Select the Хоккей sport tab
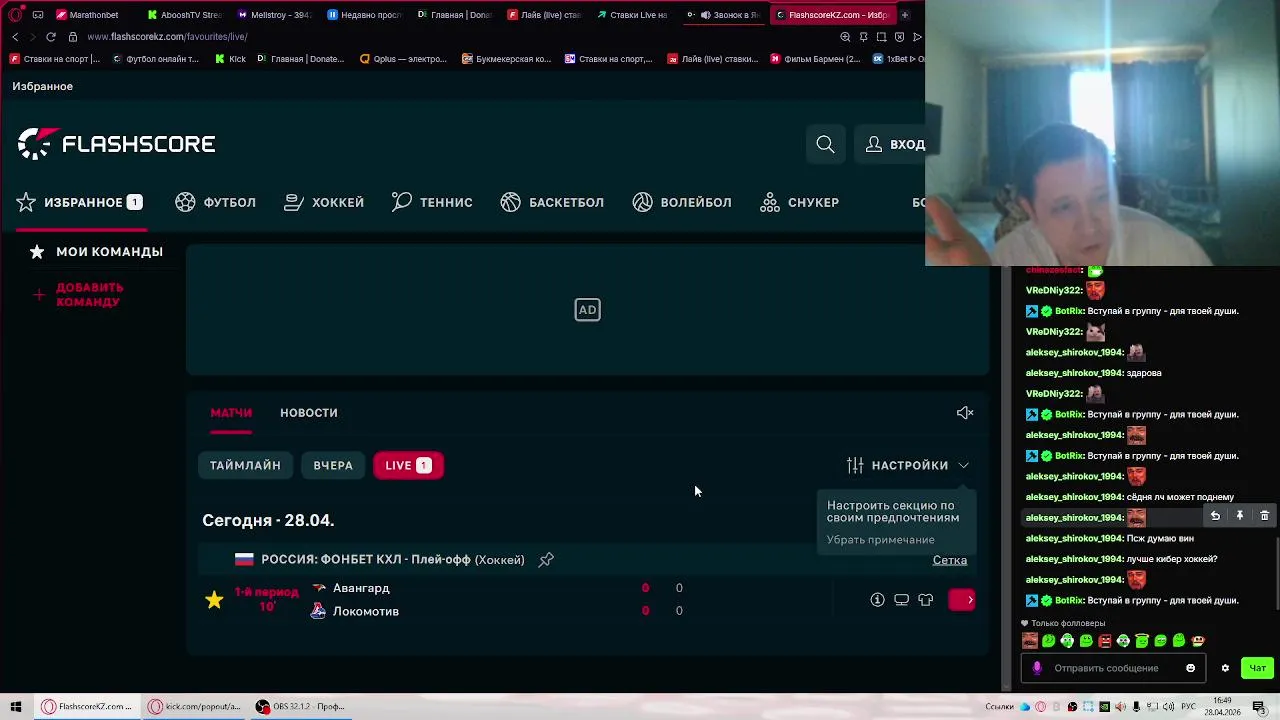 [324, 202]
